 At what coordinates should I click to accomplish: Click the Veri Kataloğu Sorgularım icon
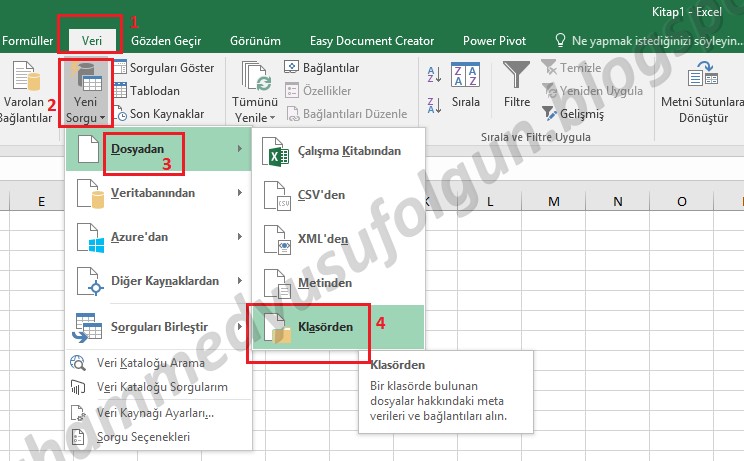[x=78, y=387]
